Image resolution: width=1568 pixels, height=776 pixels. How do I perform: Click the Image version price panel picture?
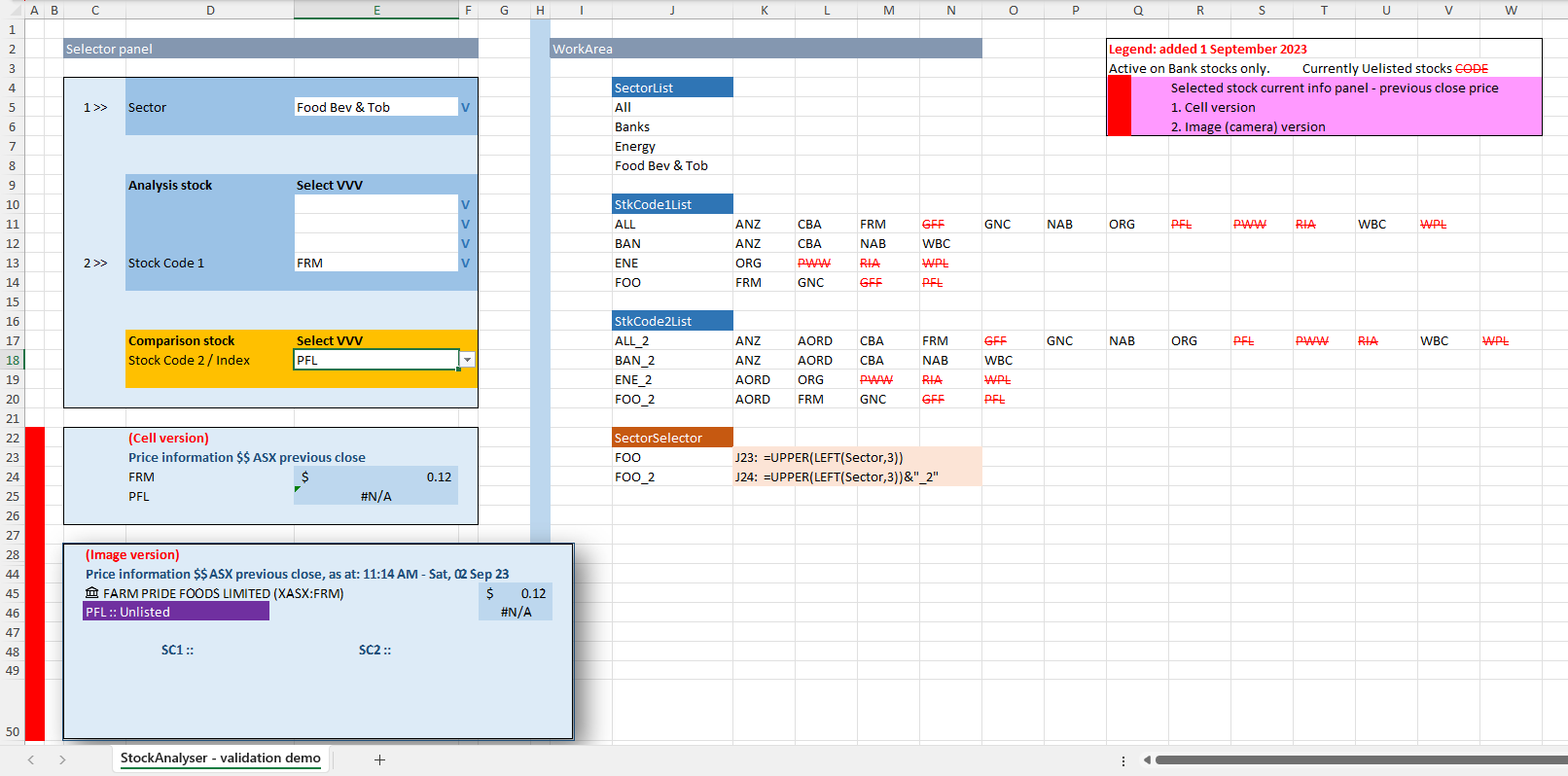pos(318,681)
